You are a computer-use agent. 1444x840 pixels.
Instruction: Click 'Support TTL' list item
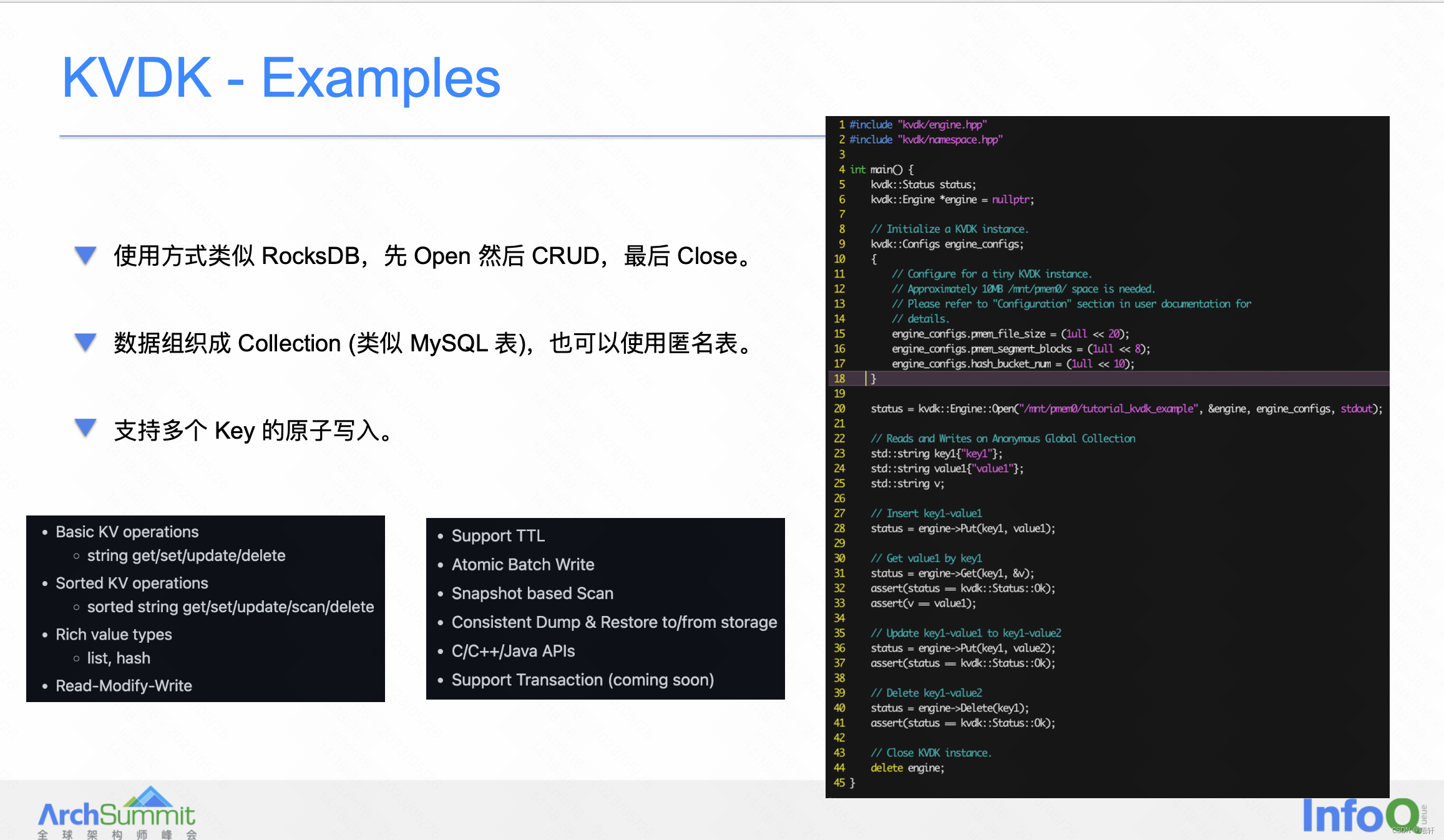tap(498, 535)
